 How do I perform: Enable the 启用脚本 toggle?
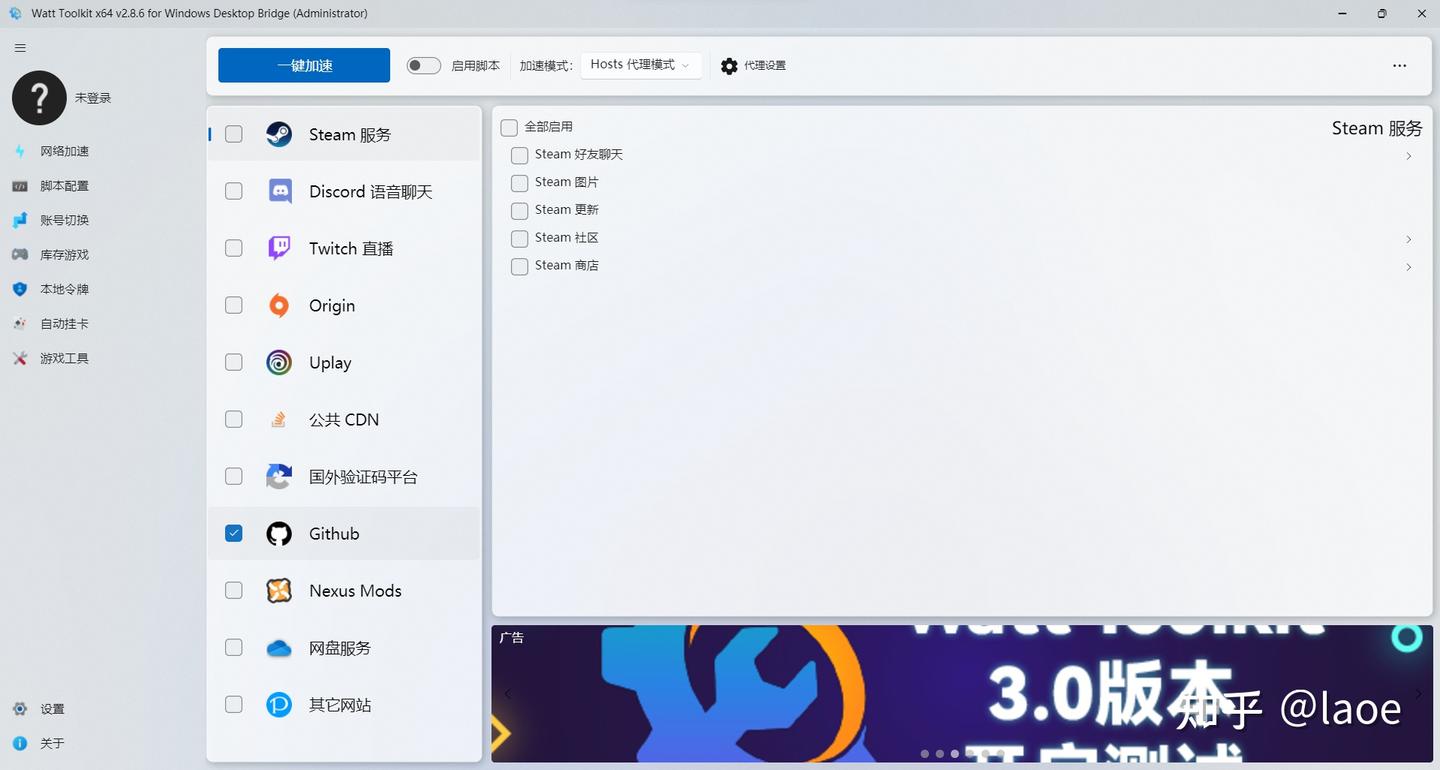click(x=423, y=64)
